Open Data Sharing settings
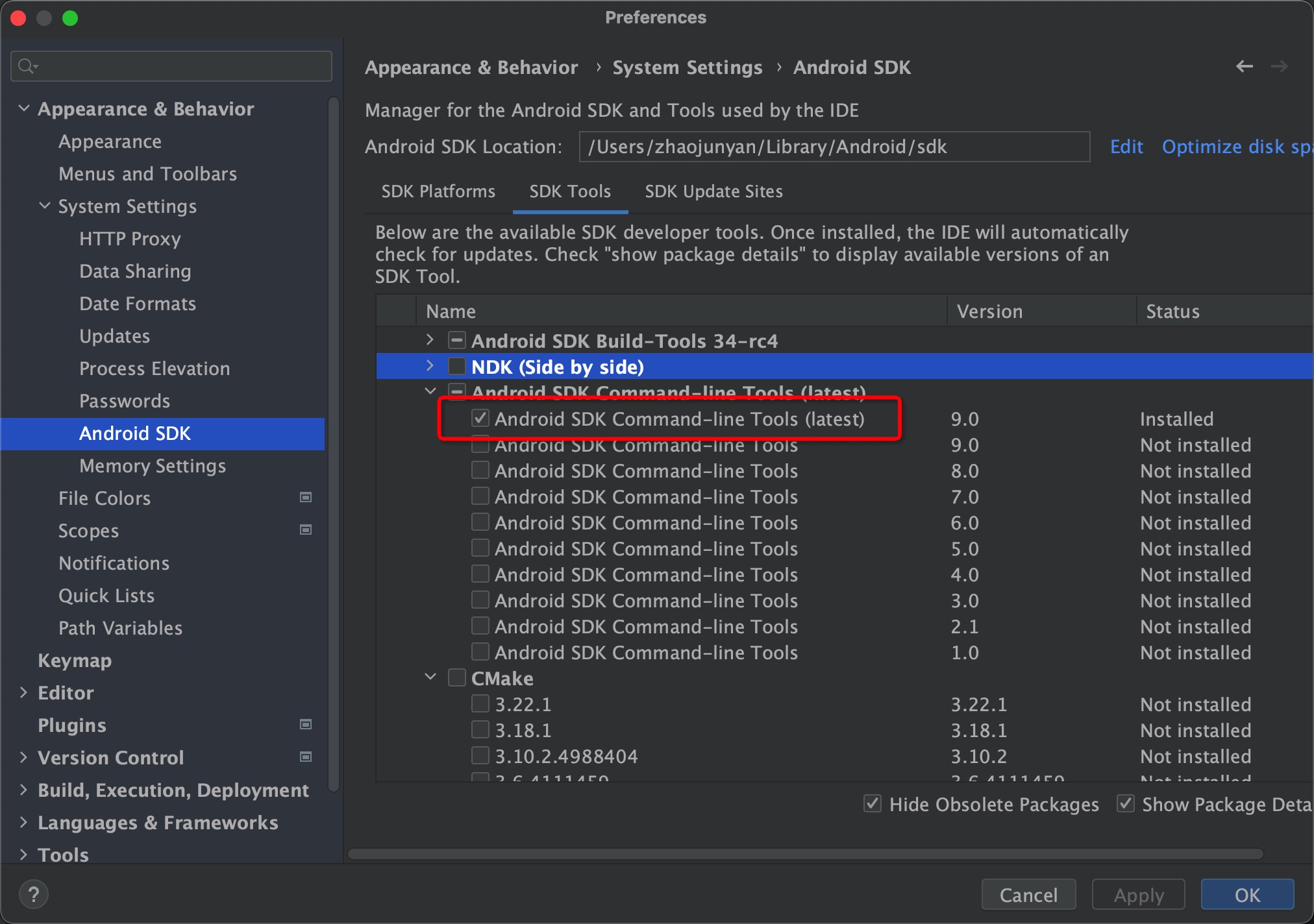The height and width of the screenshot is (924, 1314). 135,271
